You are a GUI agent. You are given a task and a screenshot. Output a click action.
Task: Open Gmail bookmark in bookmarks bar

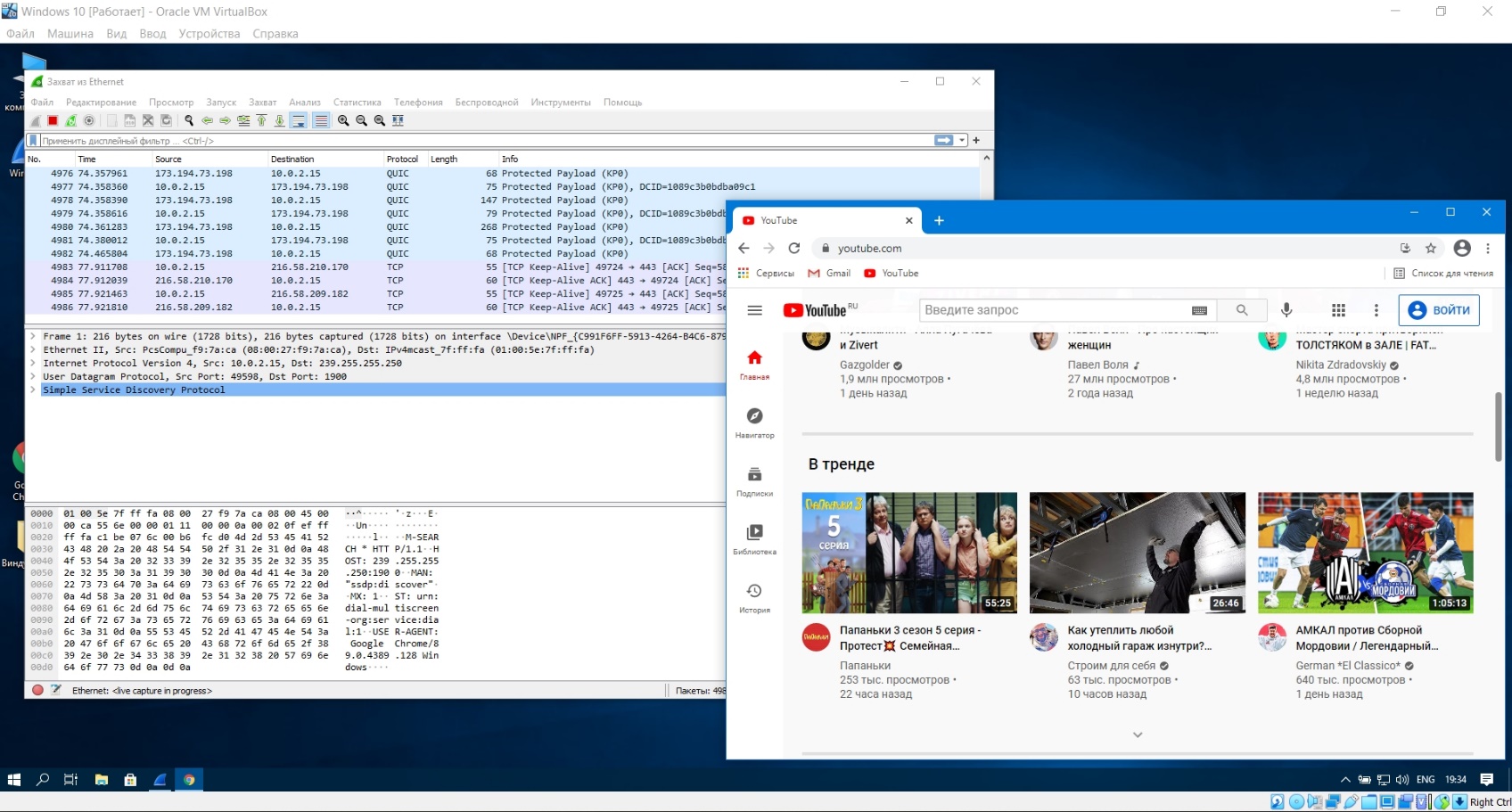[829, 274]
